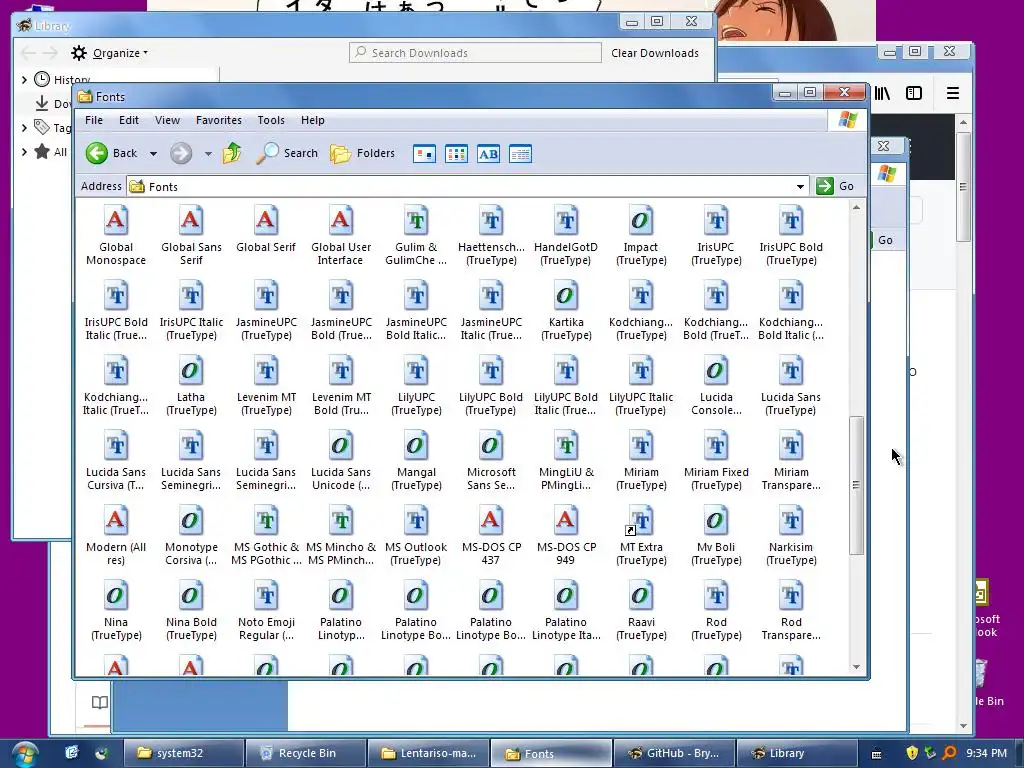This screenshot has height=768, width=1024.
Task: Toggle the browser sidebar icon
Action: pyautogui.click(x=914, y=93)
